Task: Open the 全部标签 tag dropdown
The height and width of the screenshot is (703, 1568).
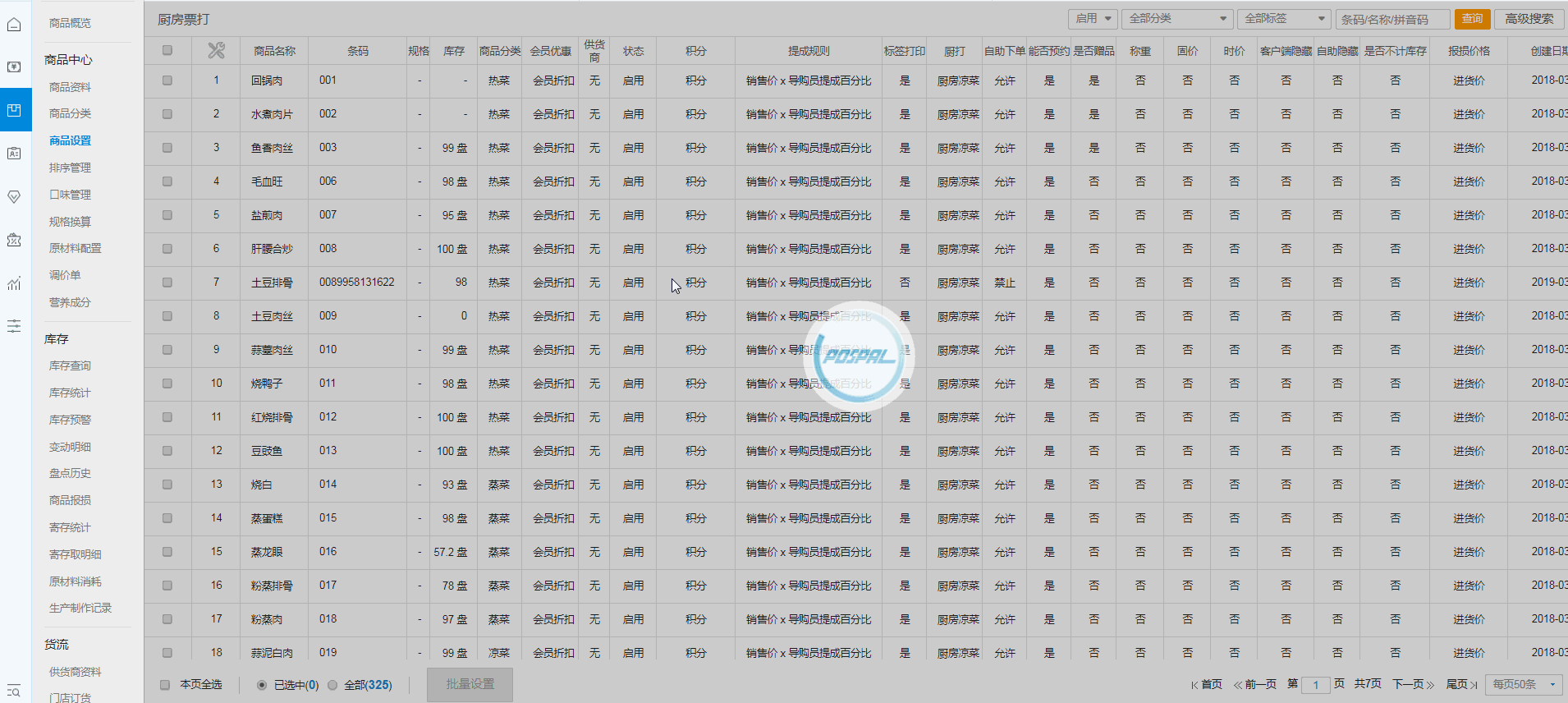Action: click(1284, 19)
